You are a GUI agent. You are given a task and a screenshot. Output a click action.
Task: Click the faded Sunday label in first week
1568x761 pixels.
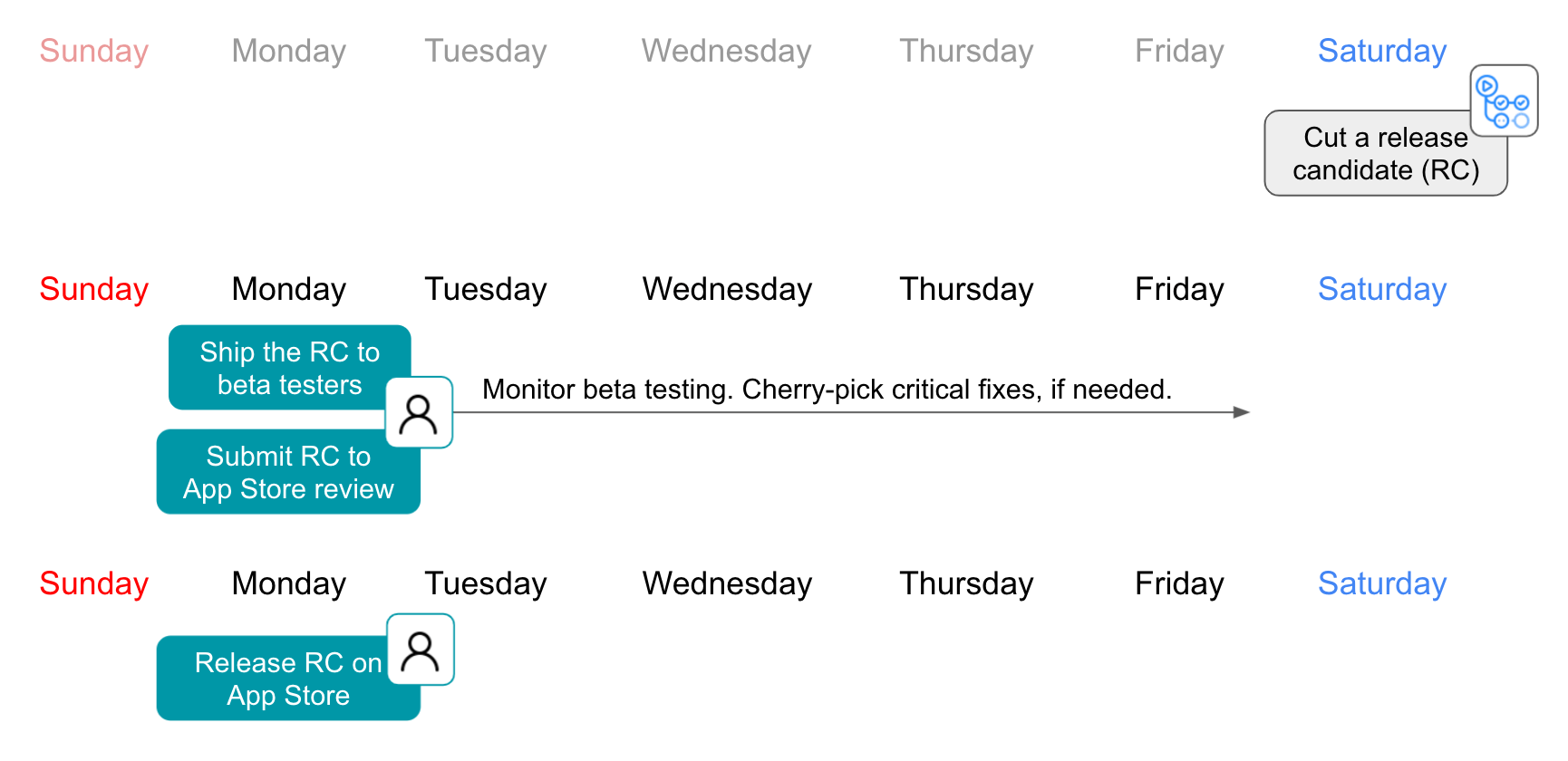point(94,51)
